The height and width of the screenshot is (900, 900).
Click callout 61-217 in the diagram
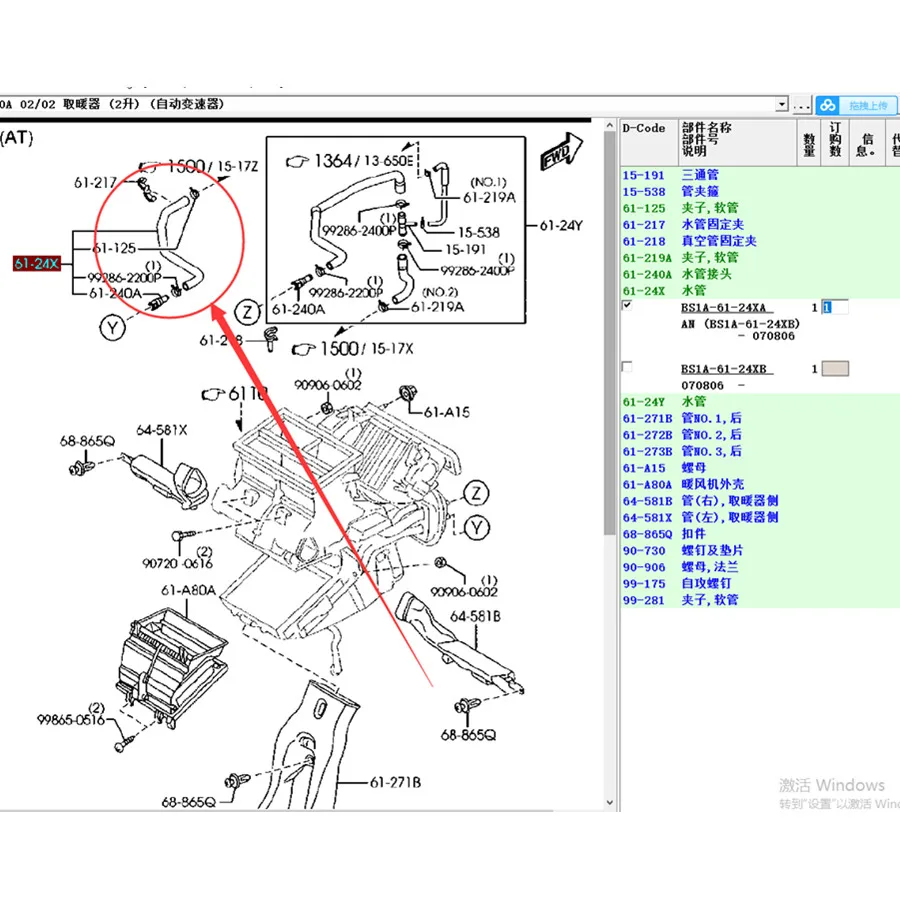pos(96,183)
